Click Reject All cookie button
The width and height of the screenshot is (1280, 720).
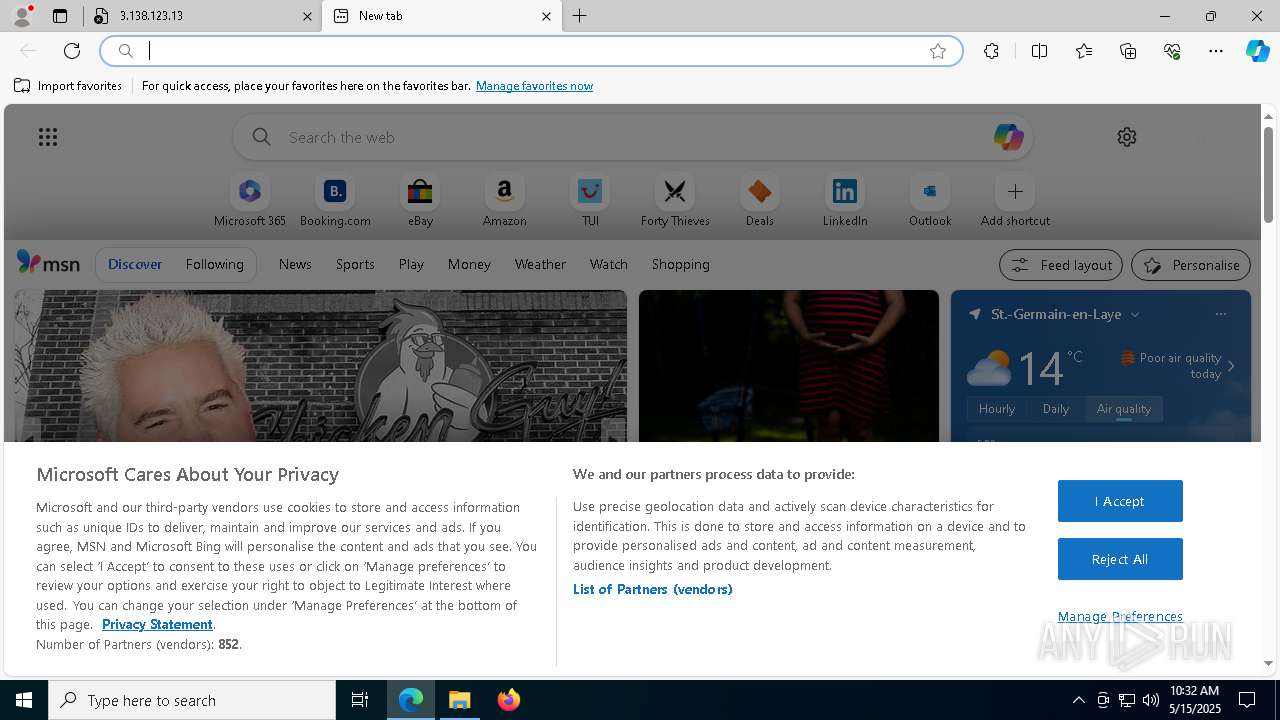1120,559
